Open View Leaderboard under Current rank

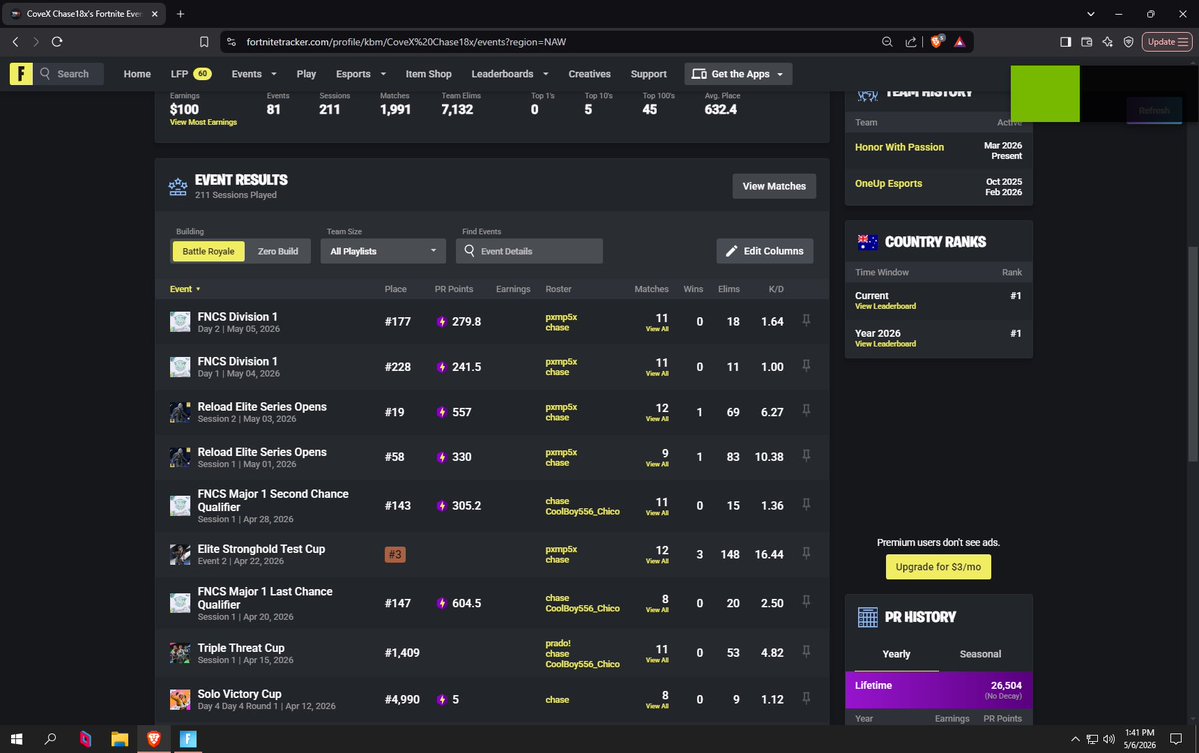coord(885,307)
